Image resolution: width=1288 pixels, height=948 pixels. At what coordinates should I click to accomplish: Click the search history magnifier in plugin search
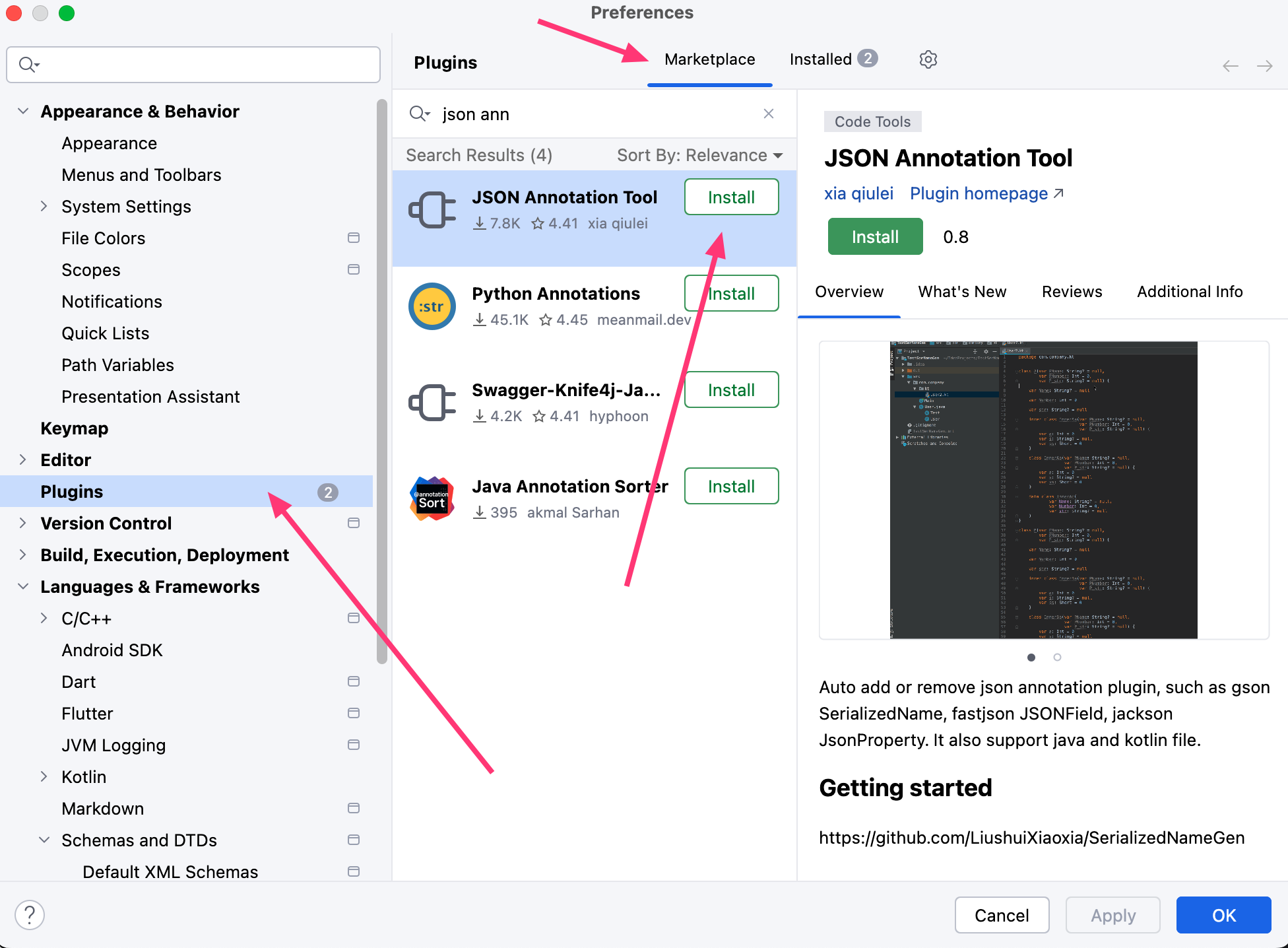(x=420, y=114)
